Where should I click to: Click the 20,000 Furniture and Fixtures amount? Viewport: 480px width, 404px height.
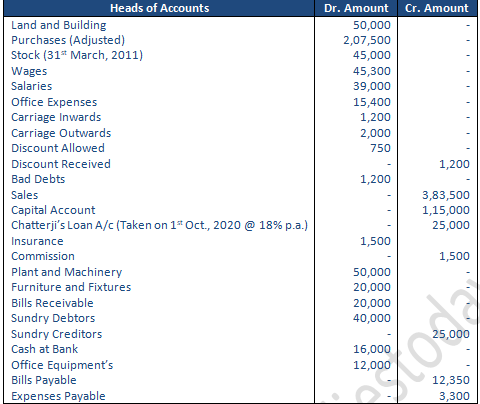tap(372, 287)
